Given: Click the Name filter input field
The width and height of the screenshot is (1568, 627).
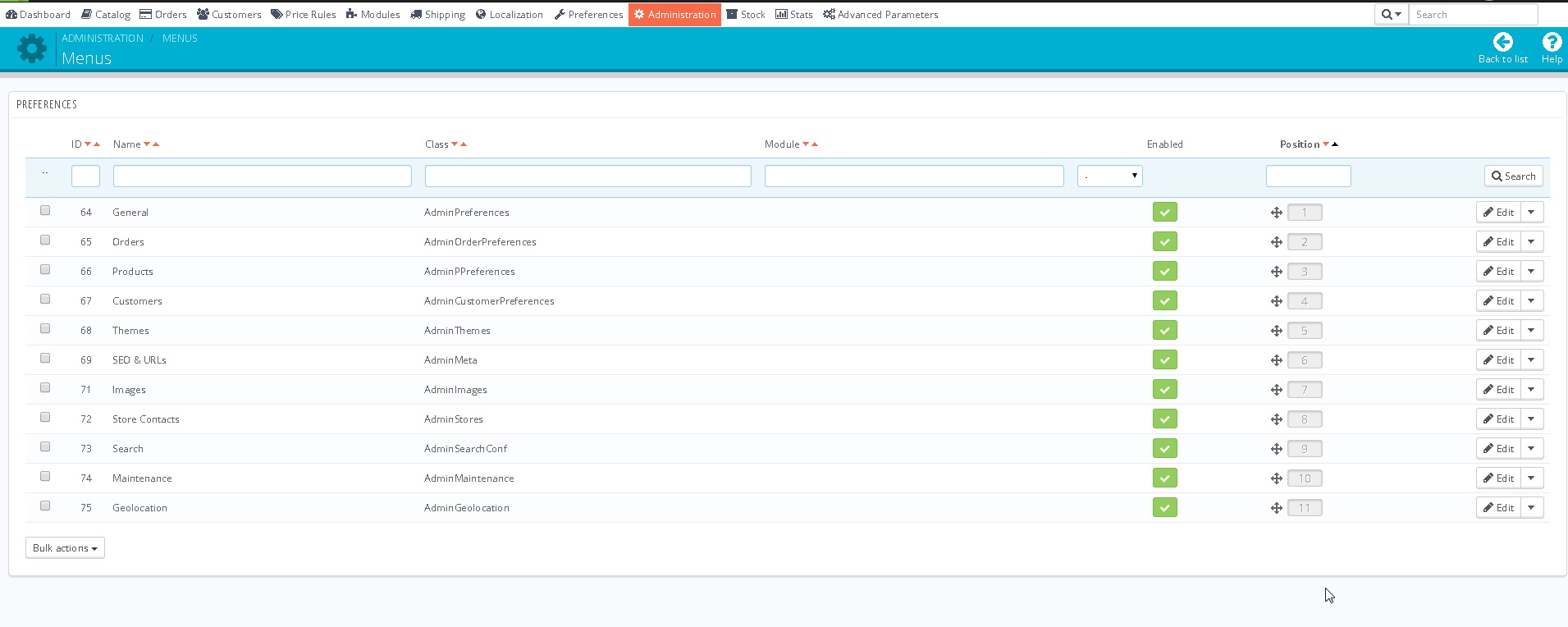Looking at the screenshot, I should tap(263, 176).
